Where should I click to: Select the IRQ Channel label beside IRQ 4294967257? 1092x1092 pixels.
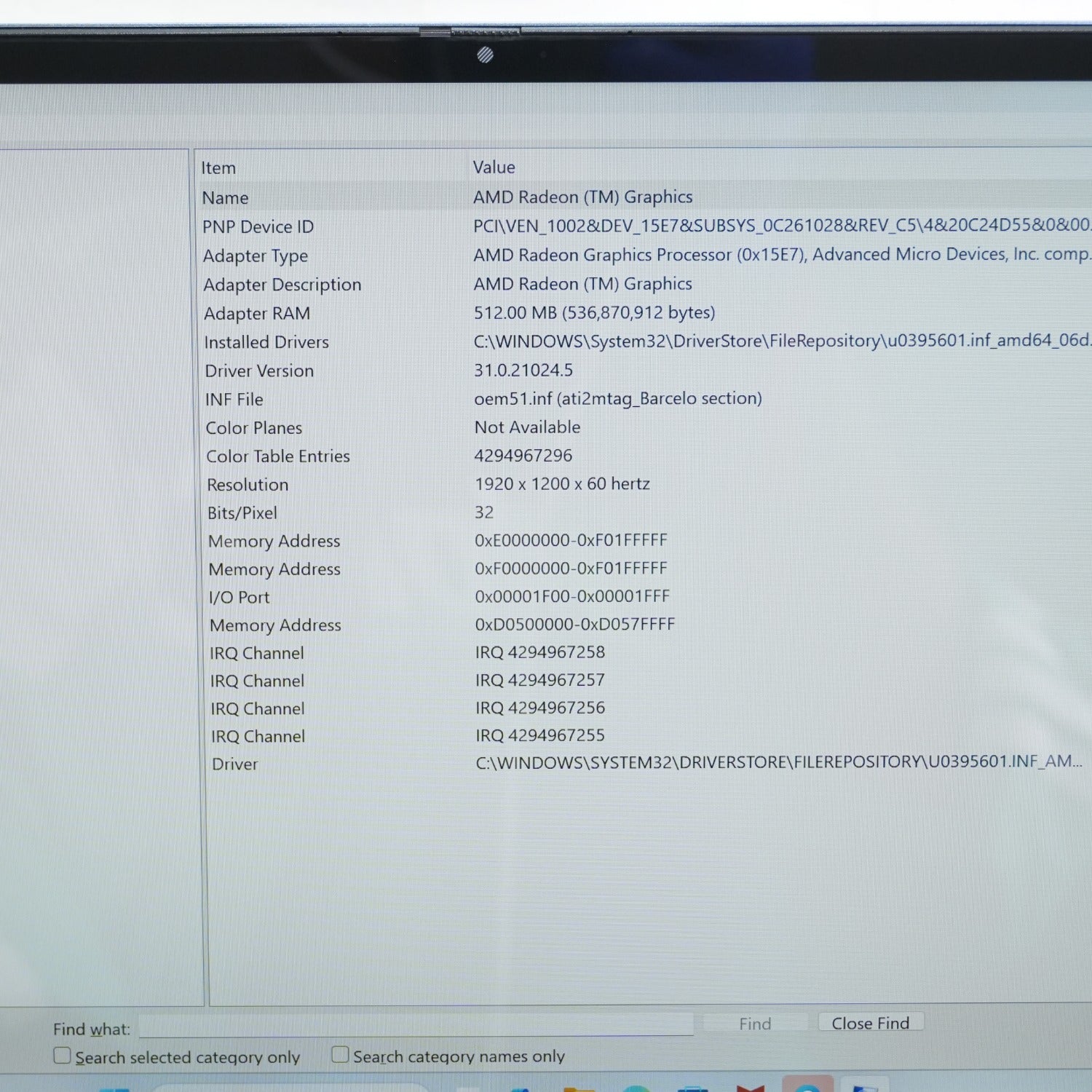pyautogui.click(x=257, y=681)
